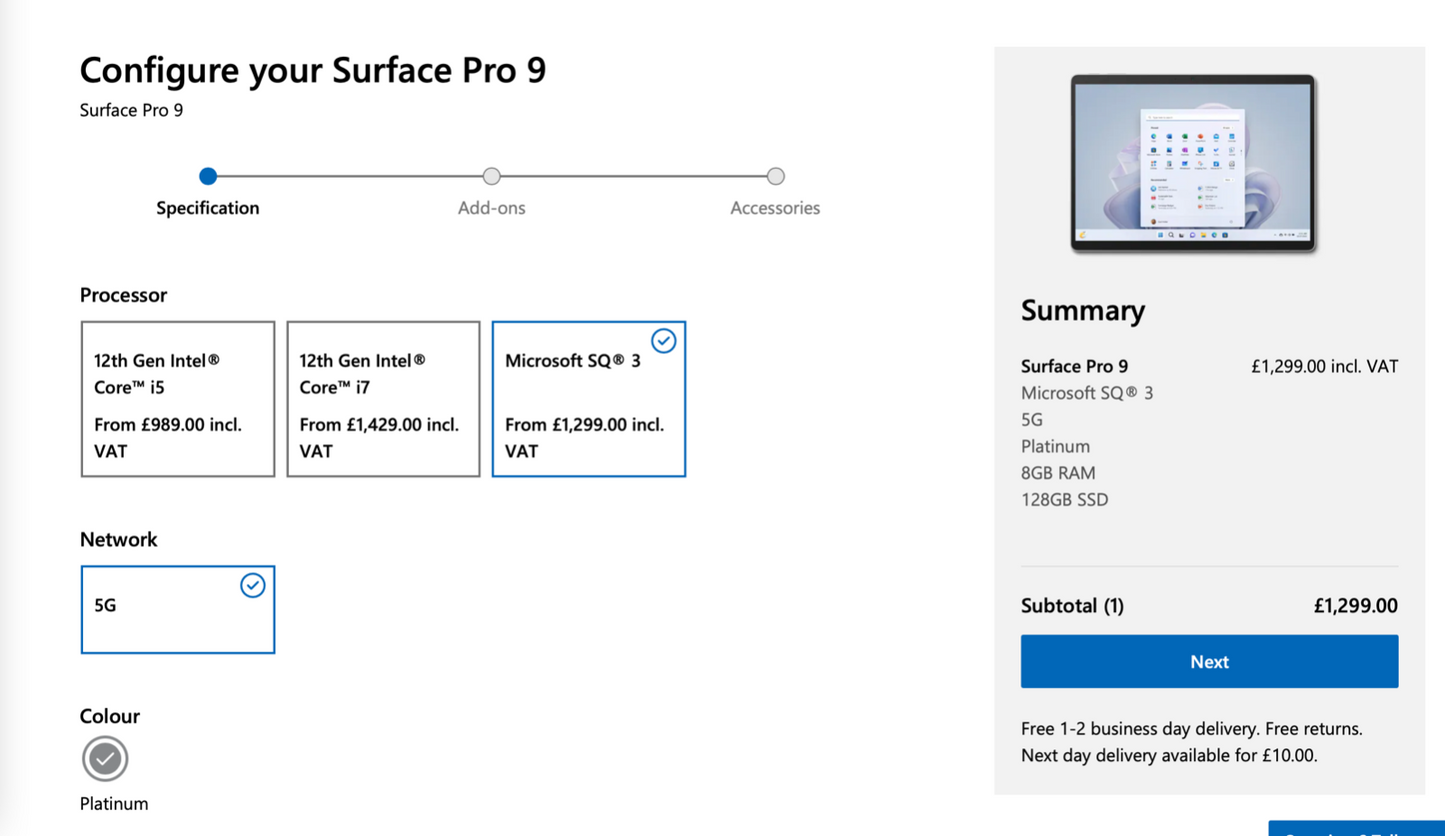Screen dimensions: 1445x836
Task: Click the blue checkmark on Microsoft SQ 3 card
Action: [663, 341]
